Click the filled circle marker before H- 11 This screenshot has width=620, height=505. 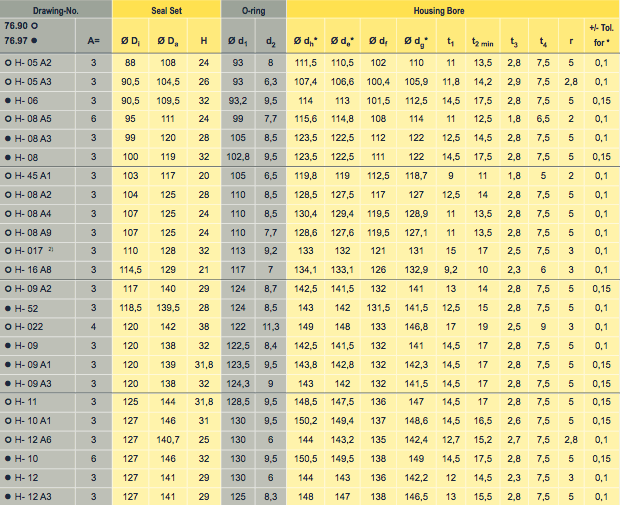pos(8,401)
